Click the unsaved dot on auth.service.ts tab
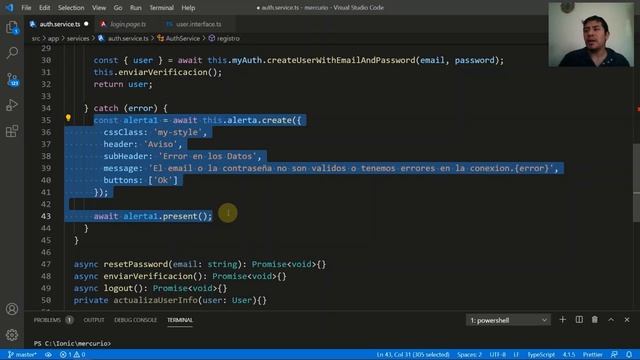The height and width of the screenshot is (360, 640). click(x=86, y=24)
